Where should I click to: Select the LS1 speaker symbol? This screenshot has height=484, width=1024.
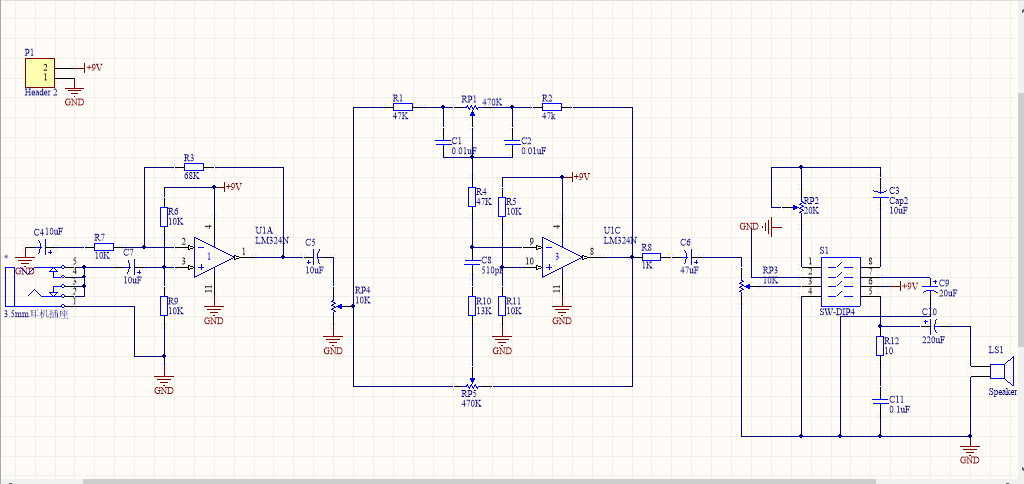(x=1002, y=372)
